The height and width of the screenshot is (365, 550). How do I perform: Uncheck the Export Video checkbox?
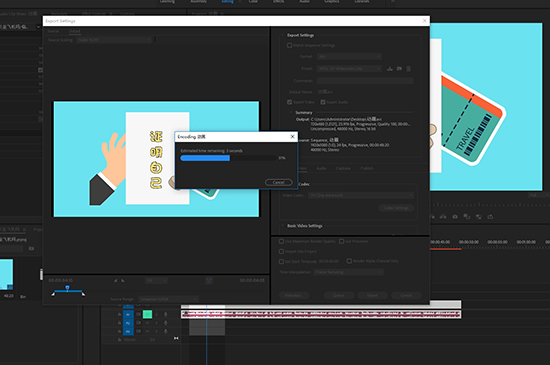pos(289,102)
